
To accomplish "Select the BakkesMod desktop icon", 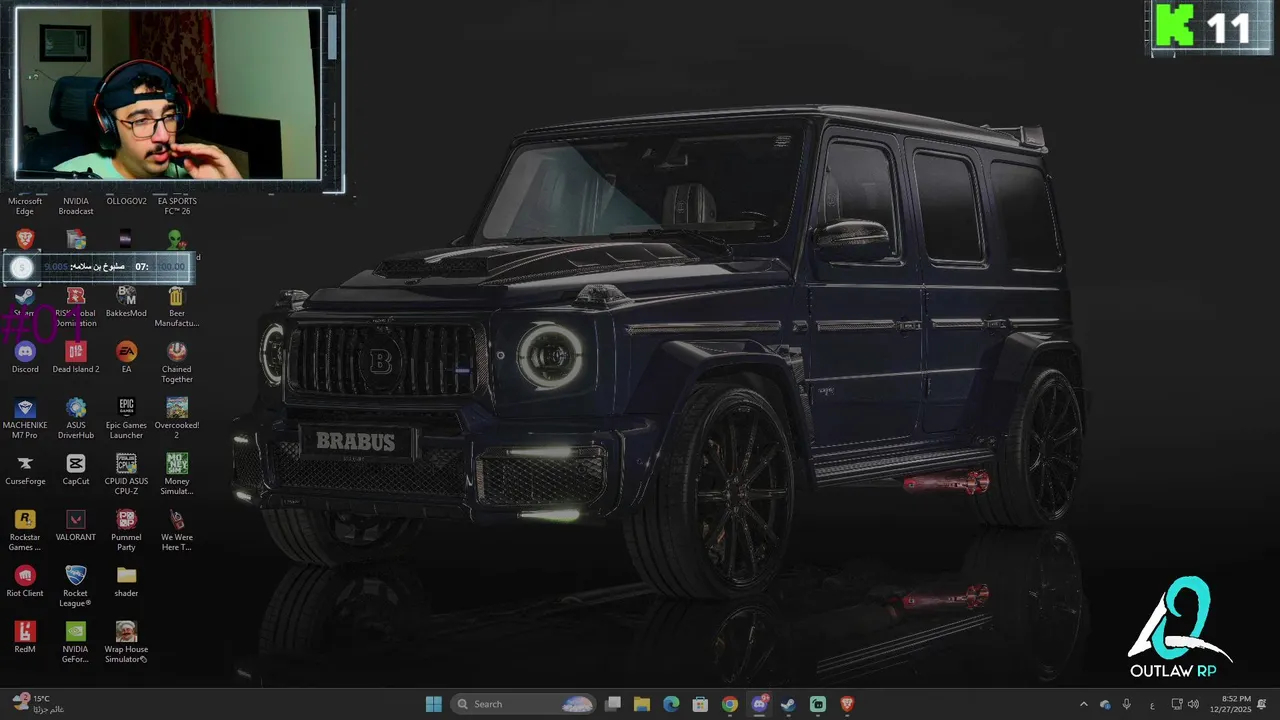I will click(126, 301).
